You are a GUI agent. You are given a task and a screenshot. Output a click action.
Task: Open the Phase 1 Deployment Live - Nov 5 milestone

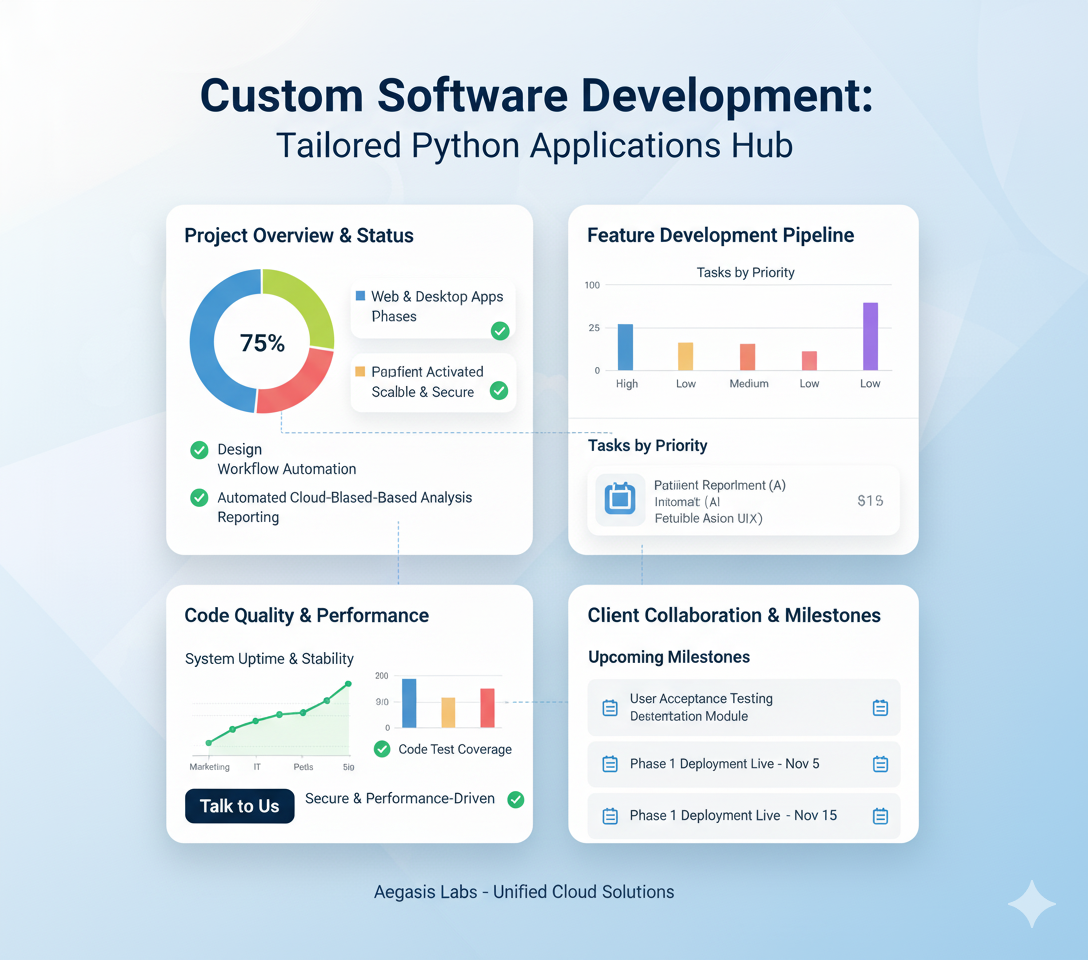click(x=724, y=764)
